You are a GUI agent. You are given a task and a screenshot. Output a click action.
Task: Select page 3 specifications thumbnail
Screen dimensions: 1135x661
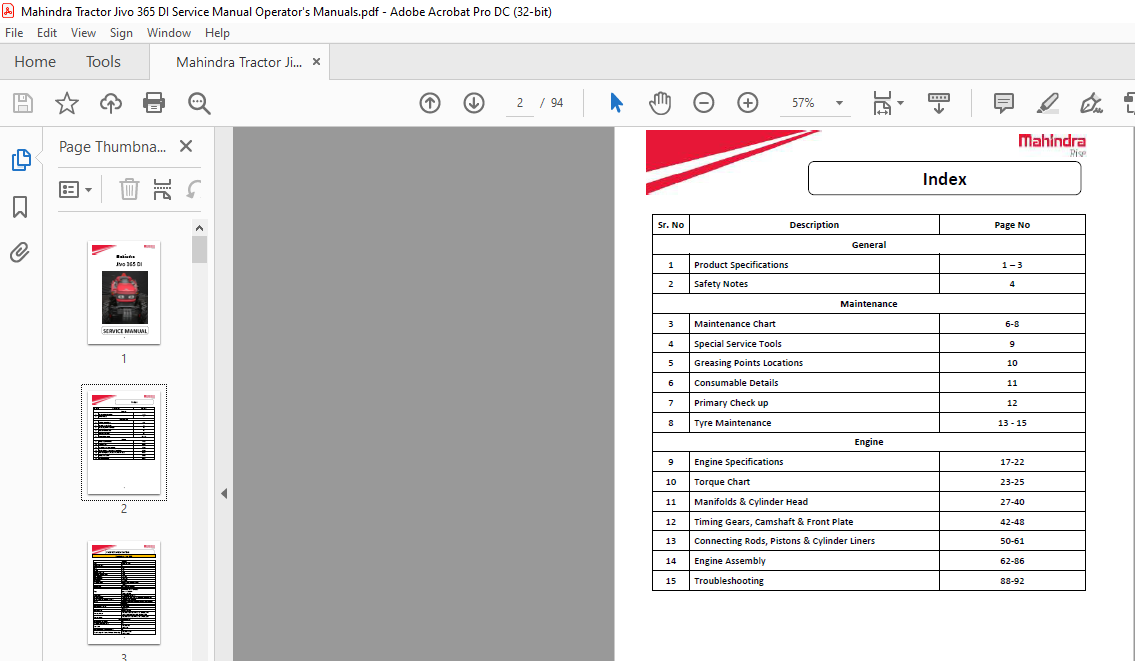pos(124,592)
